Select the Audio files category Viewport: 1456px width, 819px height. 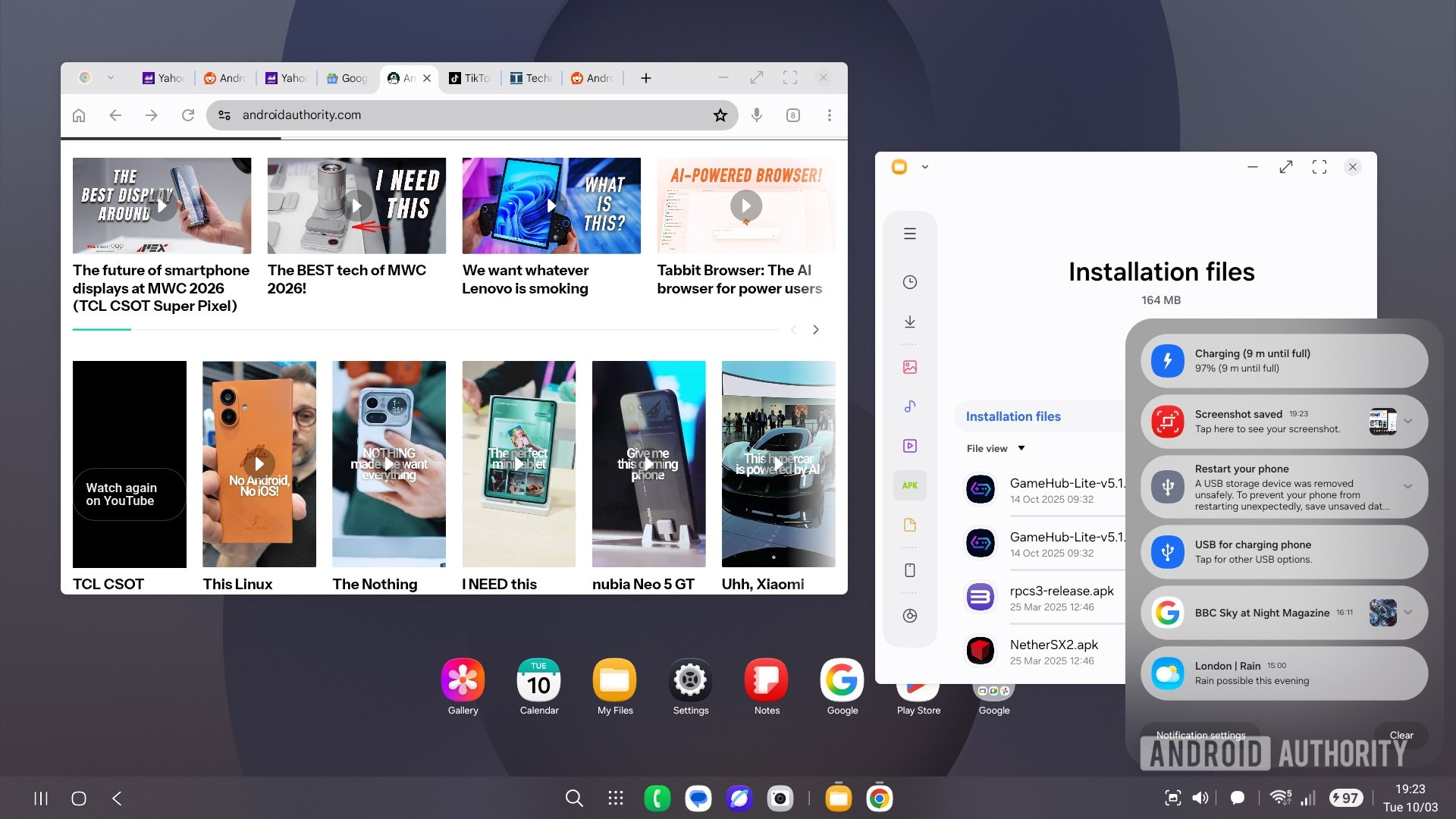click(909, 406)
